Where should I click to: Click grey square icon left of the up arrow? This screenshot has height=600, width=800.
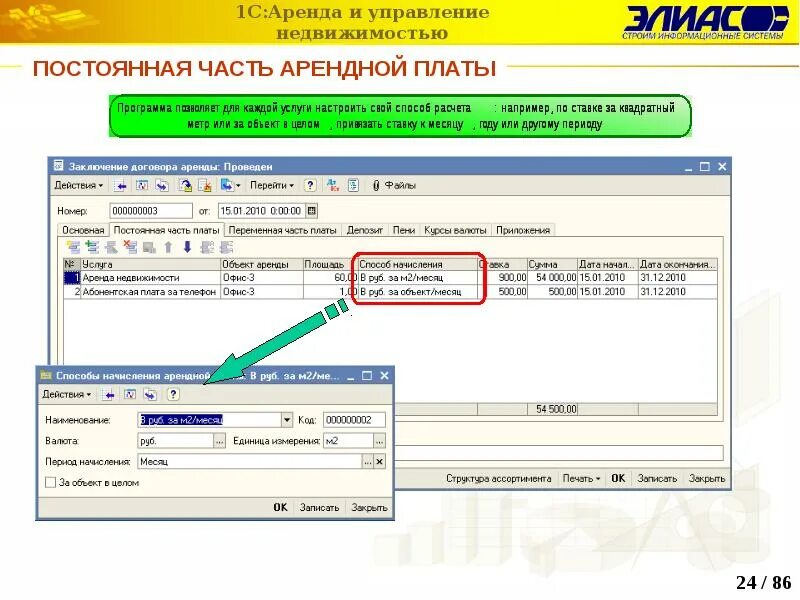[149, 248]
